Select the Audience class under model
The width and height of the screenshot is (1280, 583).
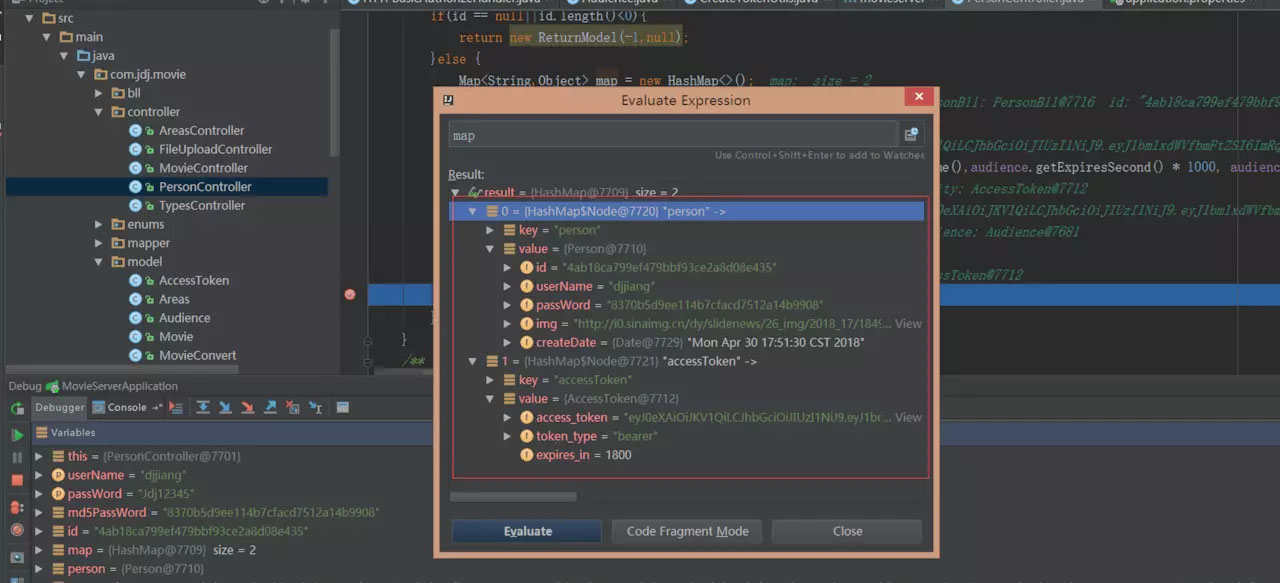coord(185,318)
